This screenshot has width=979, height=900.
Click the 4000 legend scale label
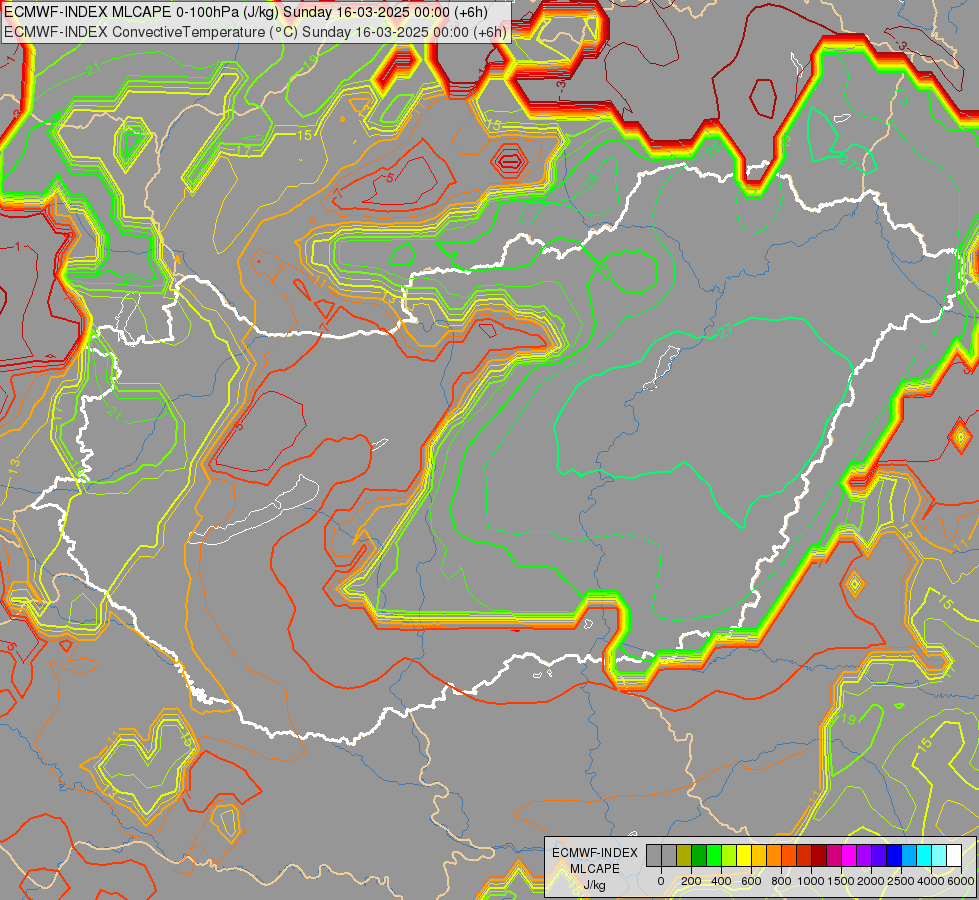coord(931,881)
